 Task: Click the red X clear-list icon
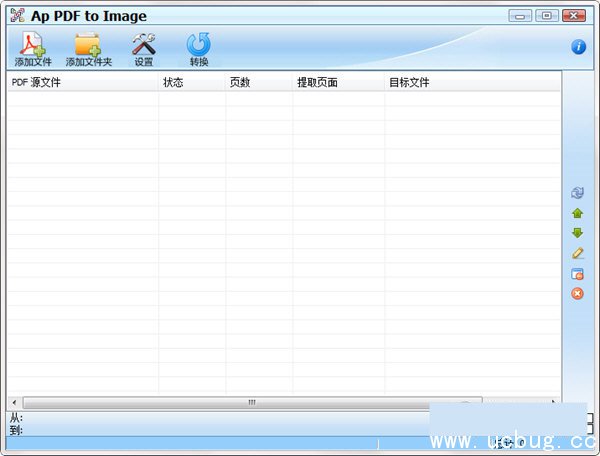[577, 293]
